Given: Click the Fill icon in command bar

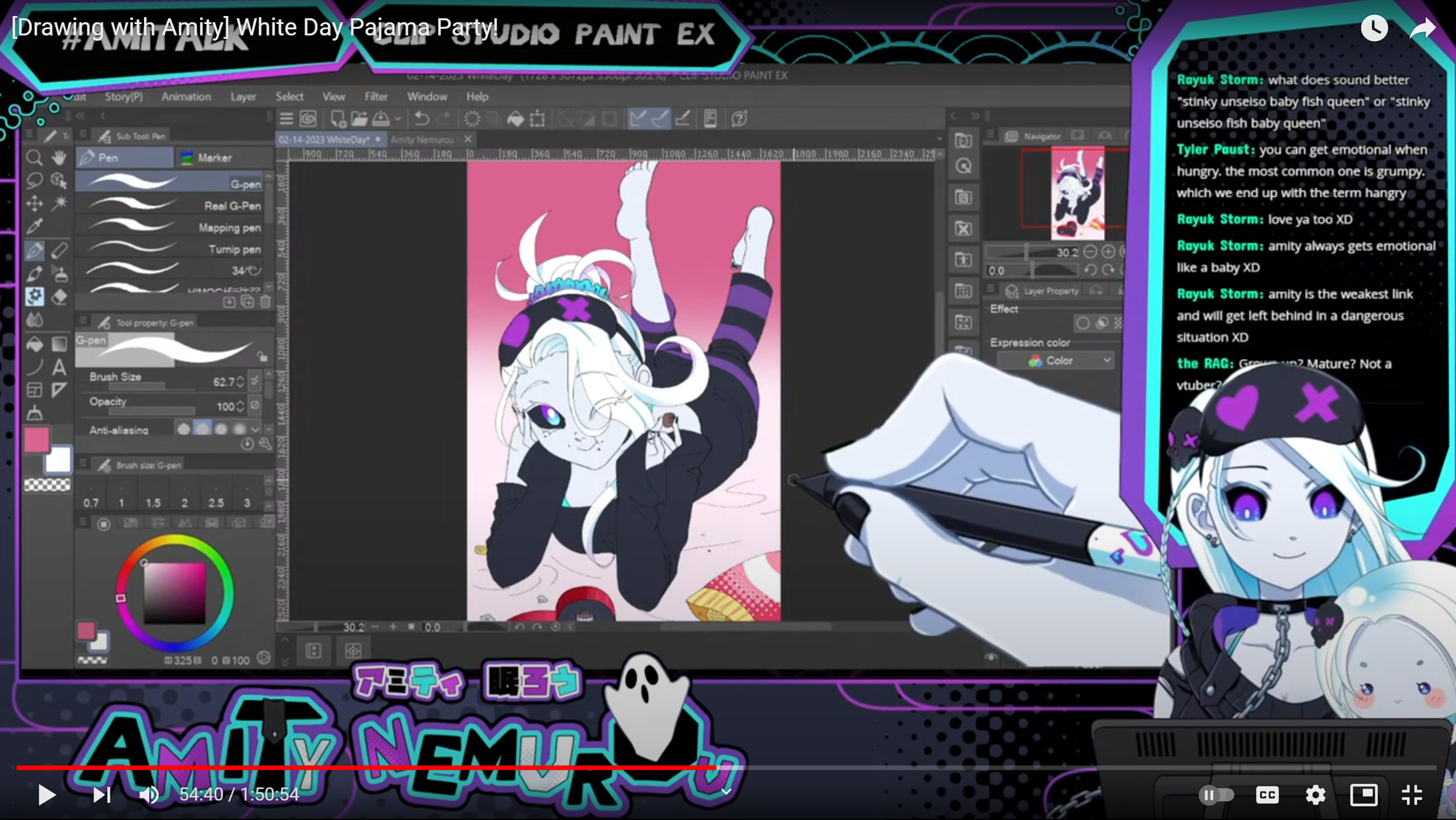Looking at the screenshot, I should tap(515, 119).
